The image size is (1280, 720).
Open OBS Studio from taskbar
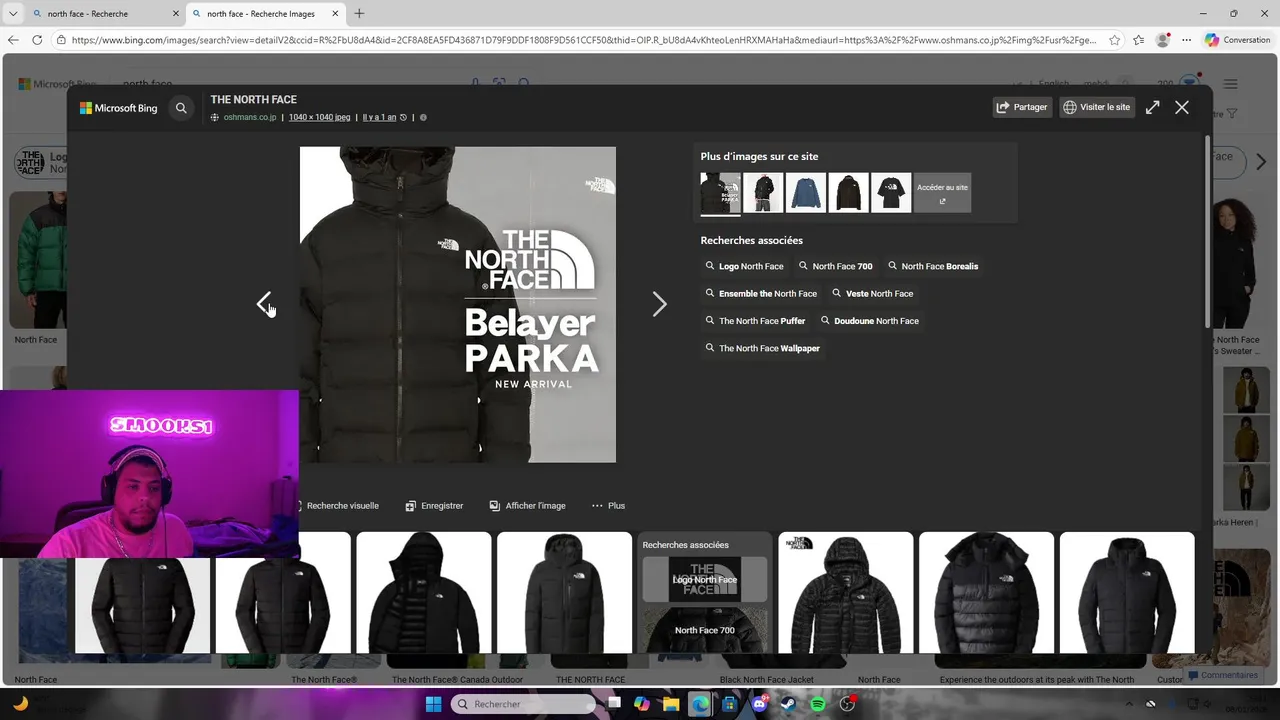point(848,704)
